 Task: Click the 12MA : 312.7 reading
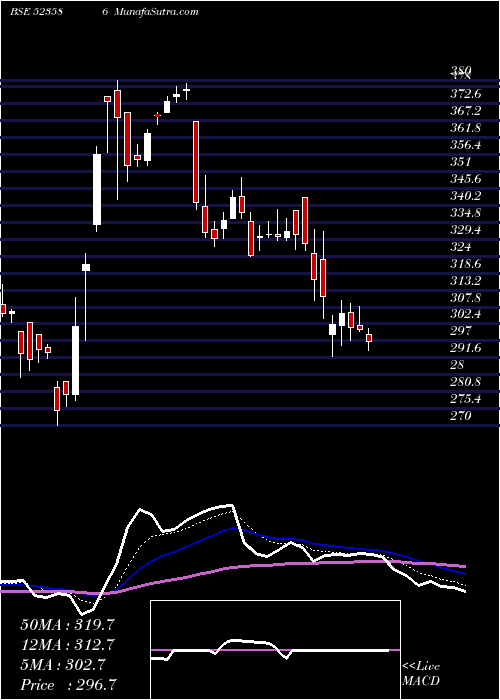tap(67, 645)
